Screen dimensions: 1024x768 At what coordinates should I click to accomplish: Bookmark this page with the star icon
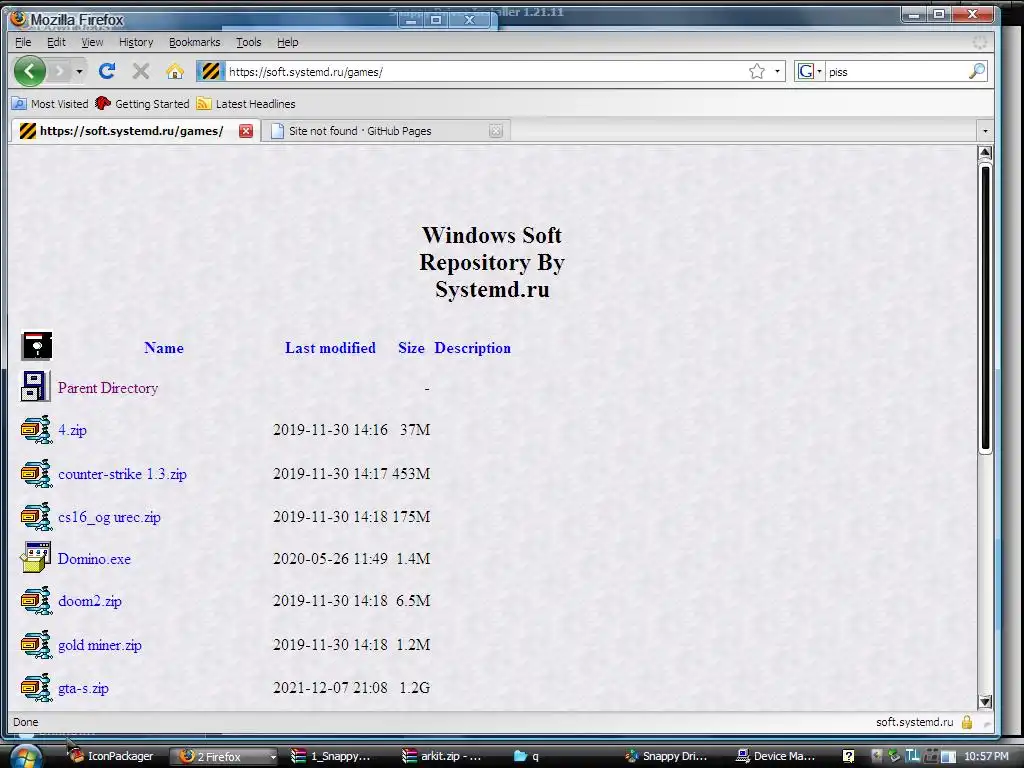click(757, 71)
